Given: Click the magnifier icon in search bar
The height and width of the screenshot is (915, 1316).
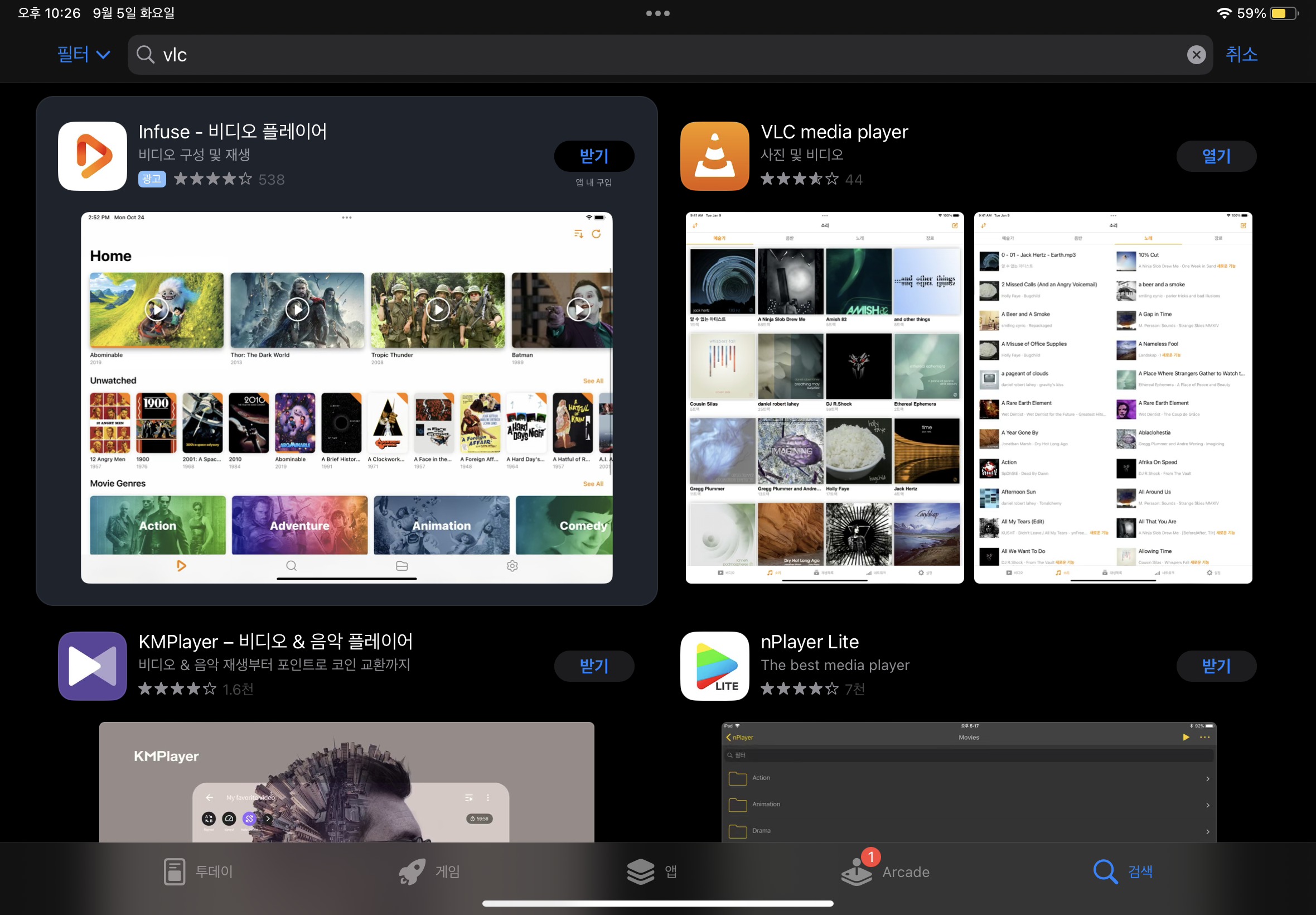Looking at the screenshot, I should pyautogui.click(x=146, y=55).
